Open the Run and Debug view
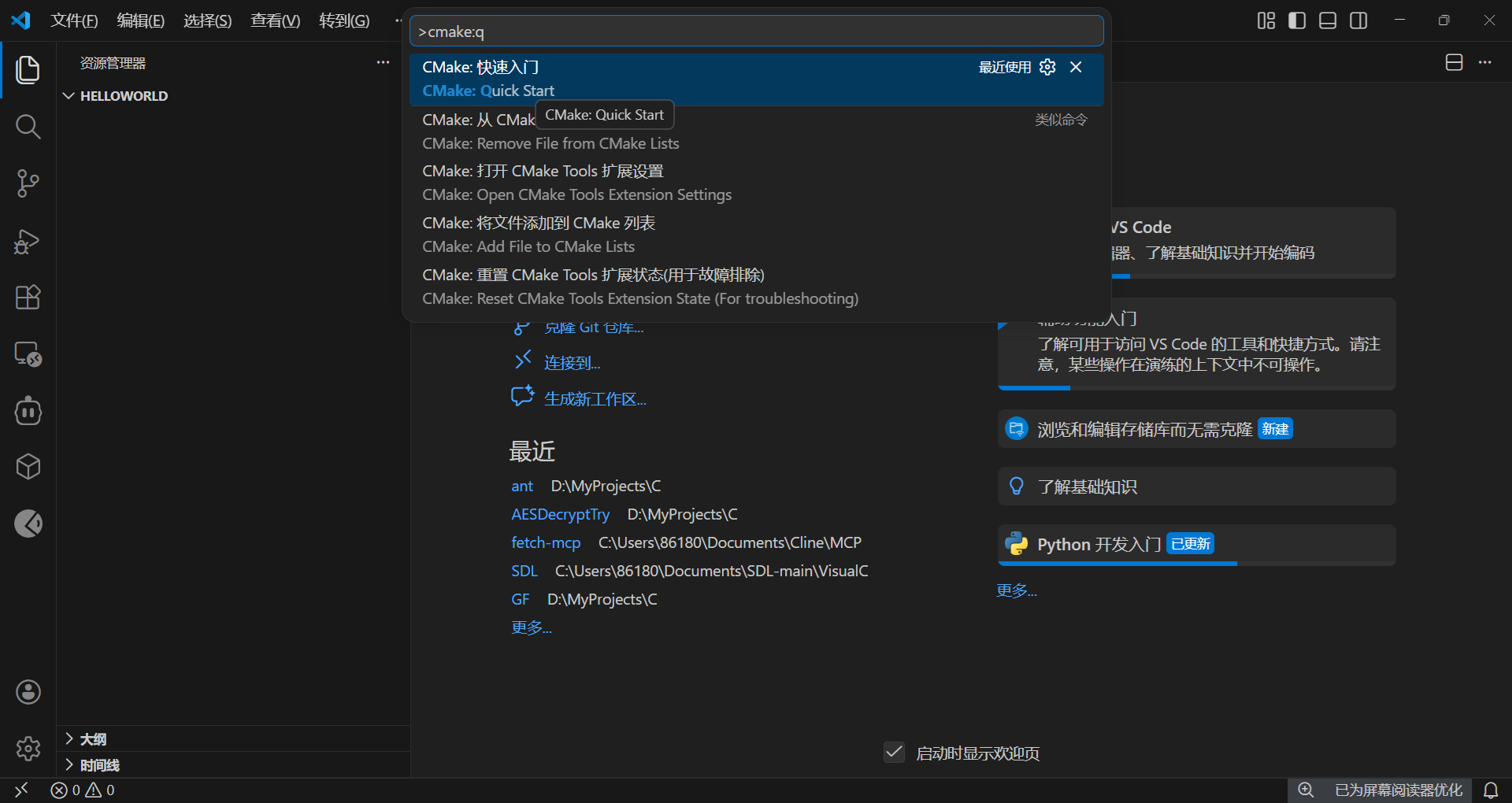Screen dimensions: 1512x803 [x=28, y=241]
